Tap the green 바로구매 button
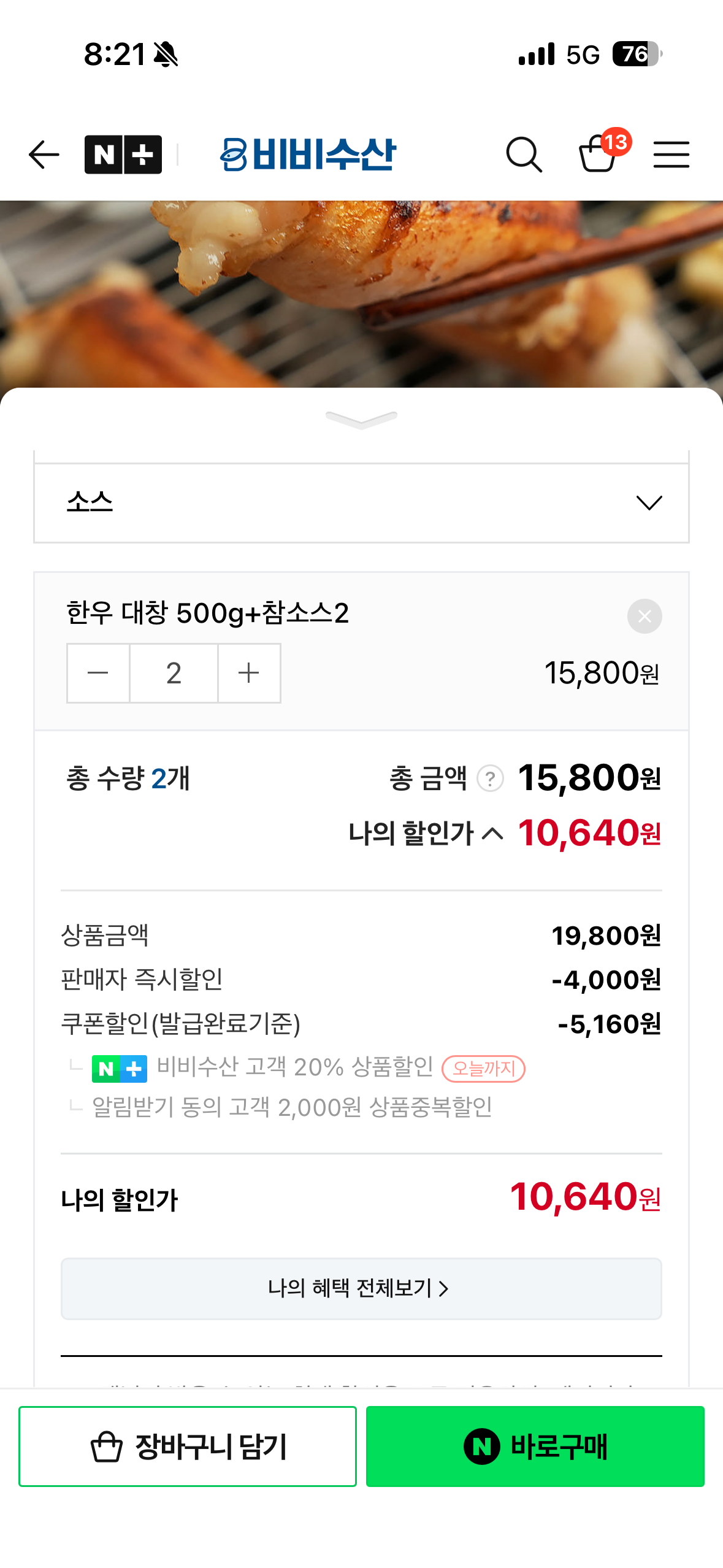723x1568 pixels. (x=535, y=1446)
